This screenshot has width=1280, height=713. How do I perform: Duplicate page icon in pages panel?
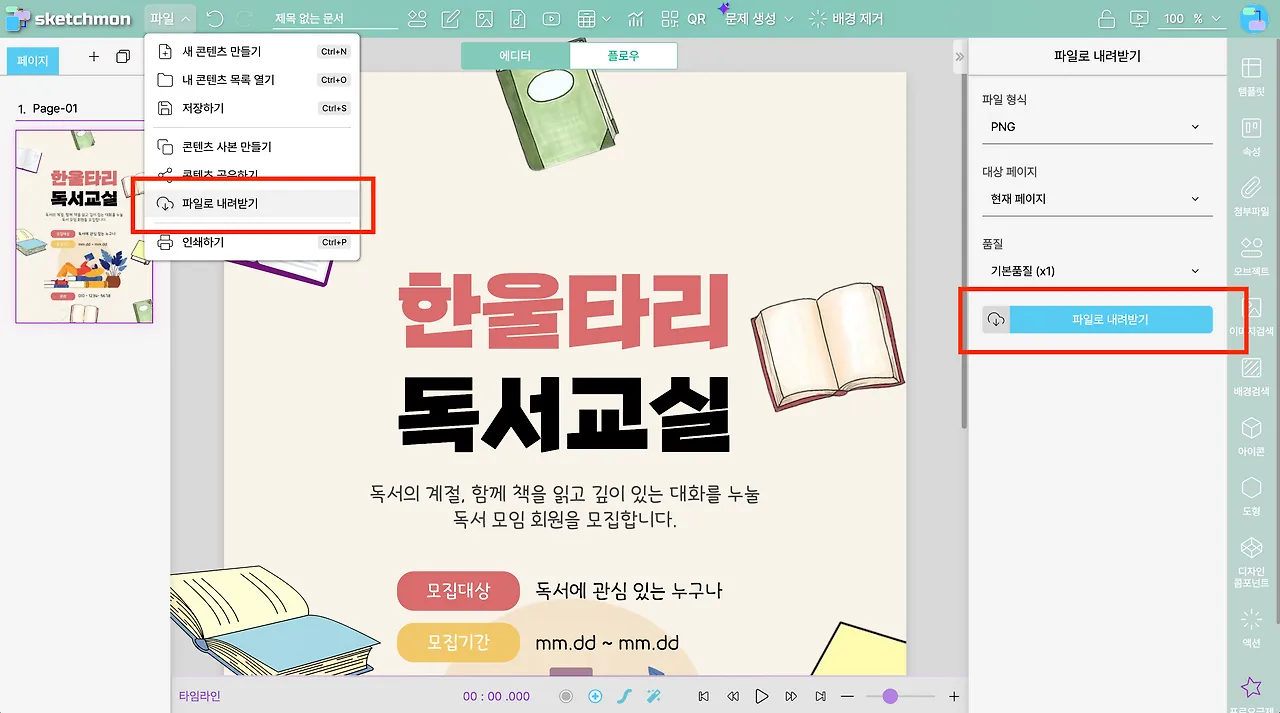pos(123,57)
